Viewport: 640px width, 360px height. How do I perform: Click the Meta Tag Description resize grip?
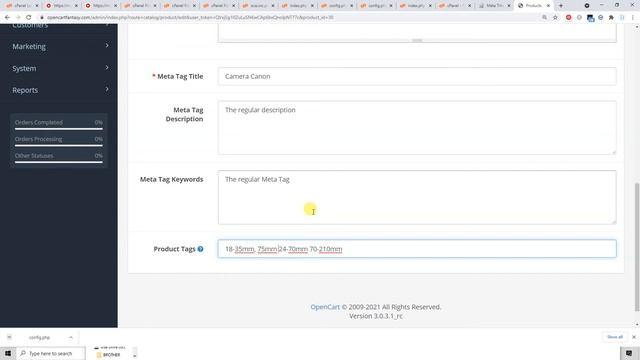[613, 152]
